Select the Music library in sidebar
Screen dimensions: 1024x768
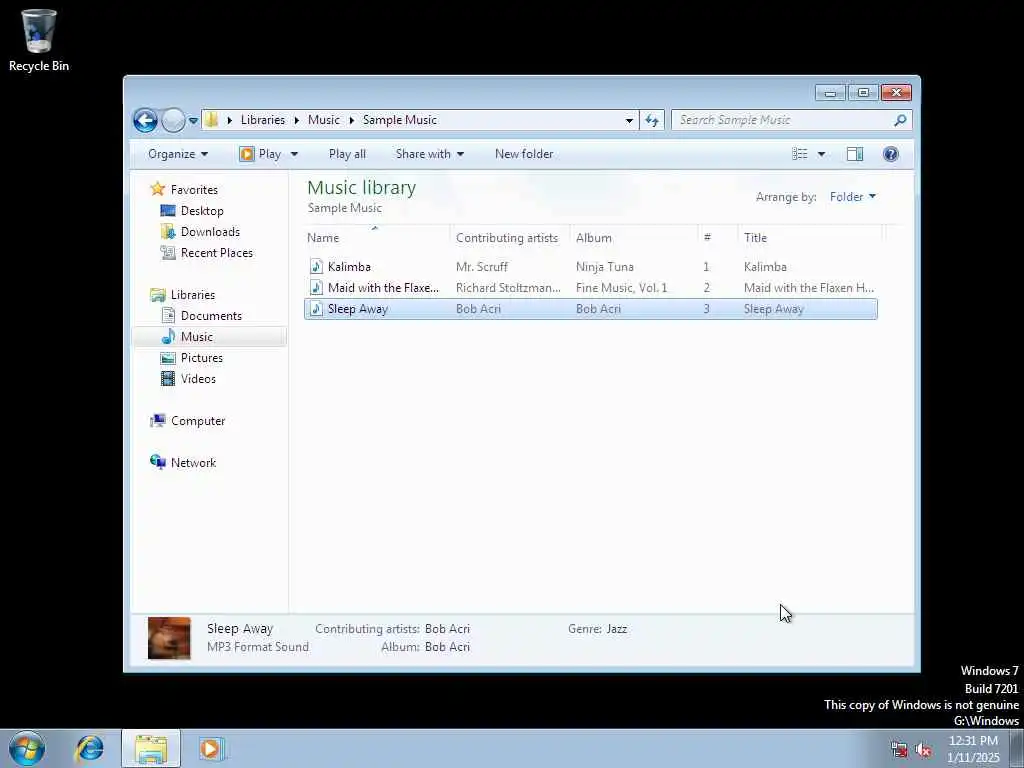[x=197, y=337]
